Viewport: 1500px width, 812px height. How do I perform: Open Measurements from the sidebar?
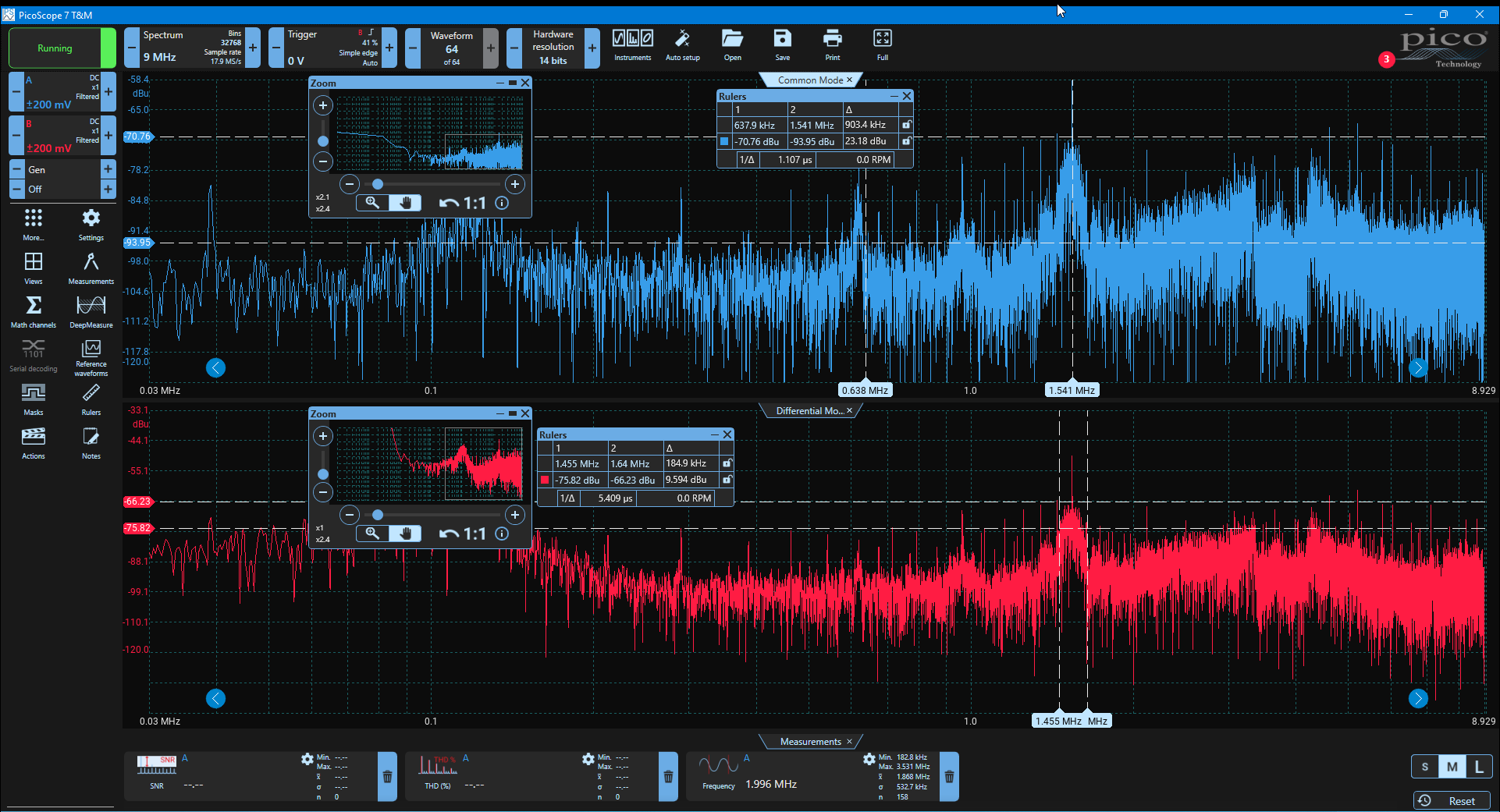[91, 268]
